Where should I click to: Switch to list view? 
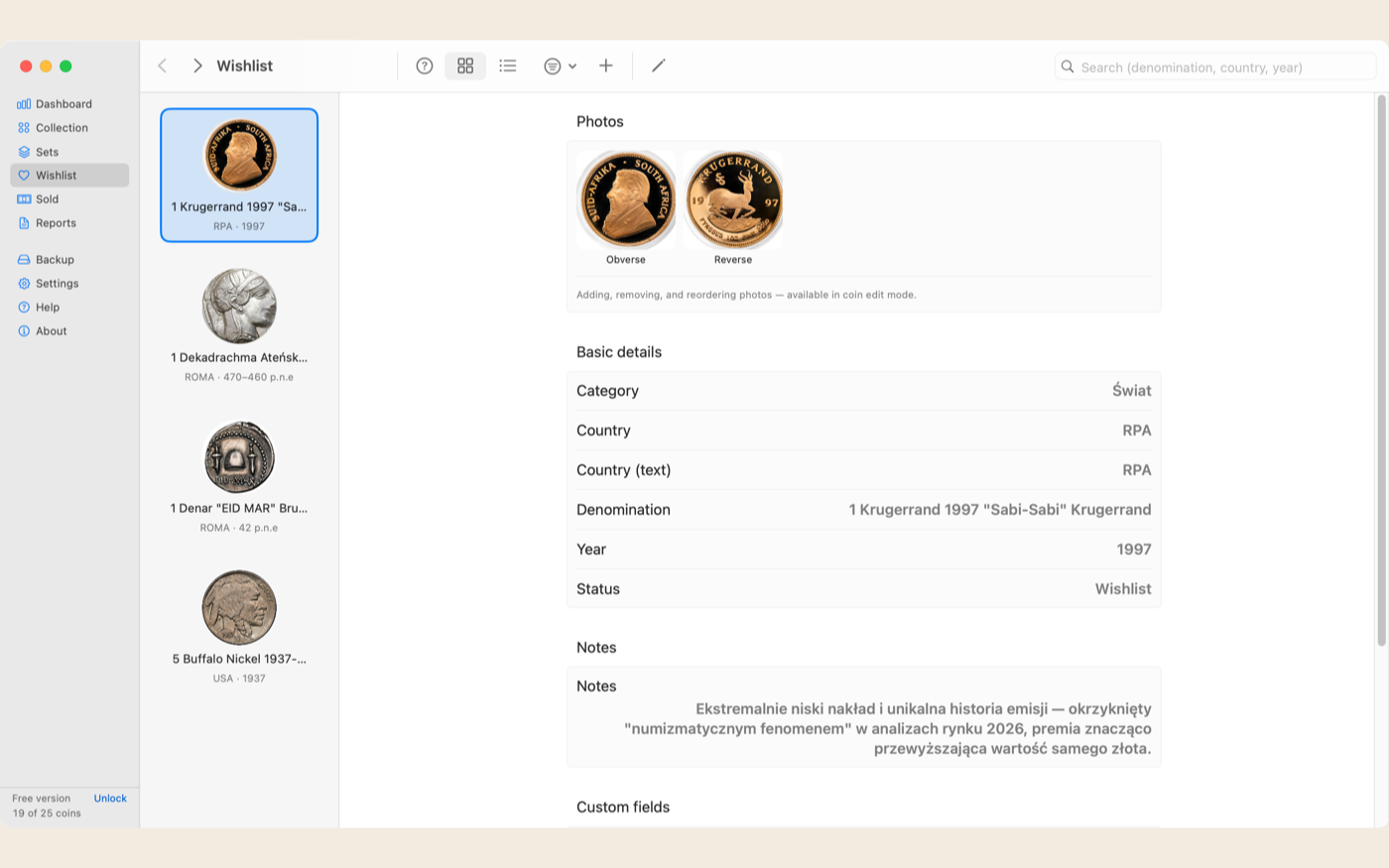click(x=508, y=65)
